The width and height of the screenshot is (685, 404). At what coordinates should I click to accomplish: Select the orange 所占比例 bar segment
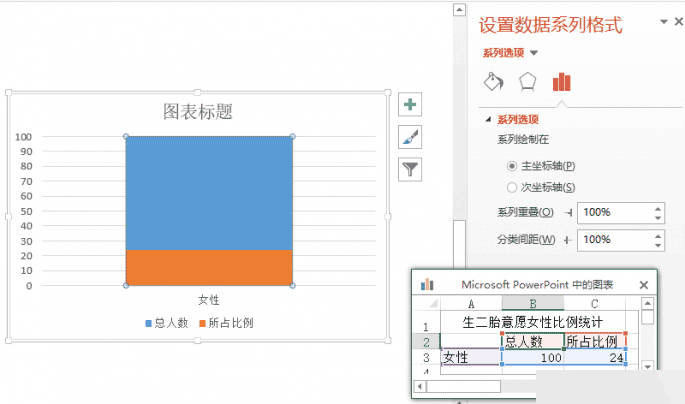pyautogui.click(x=209, y=268)
